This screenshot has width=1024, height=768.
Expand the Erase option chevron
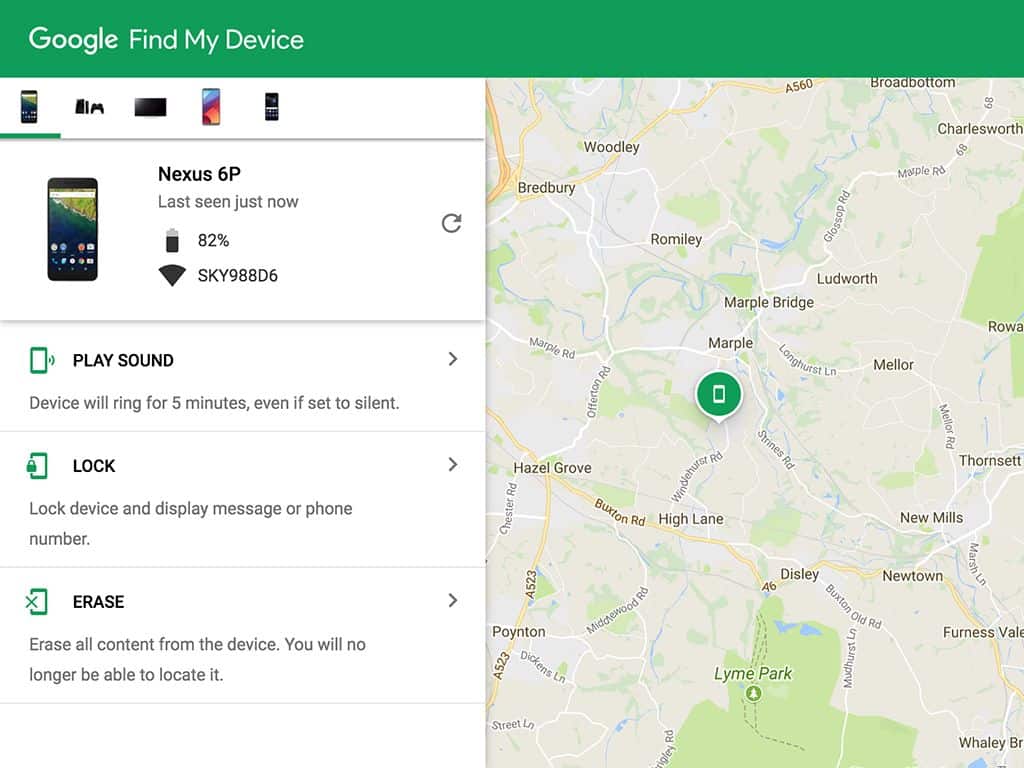pos(453,601)
